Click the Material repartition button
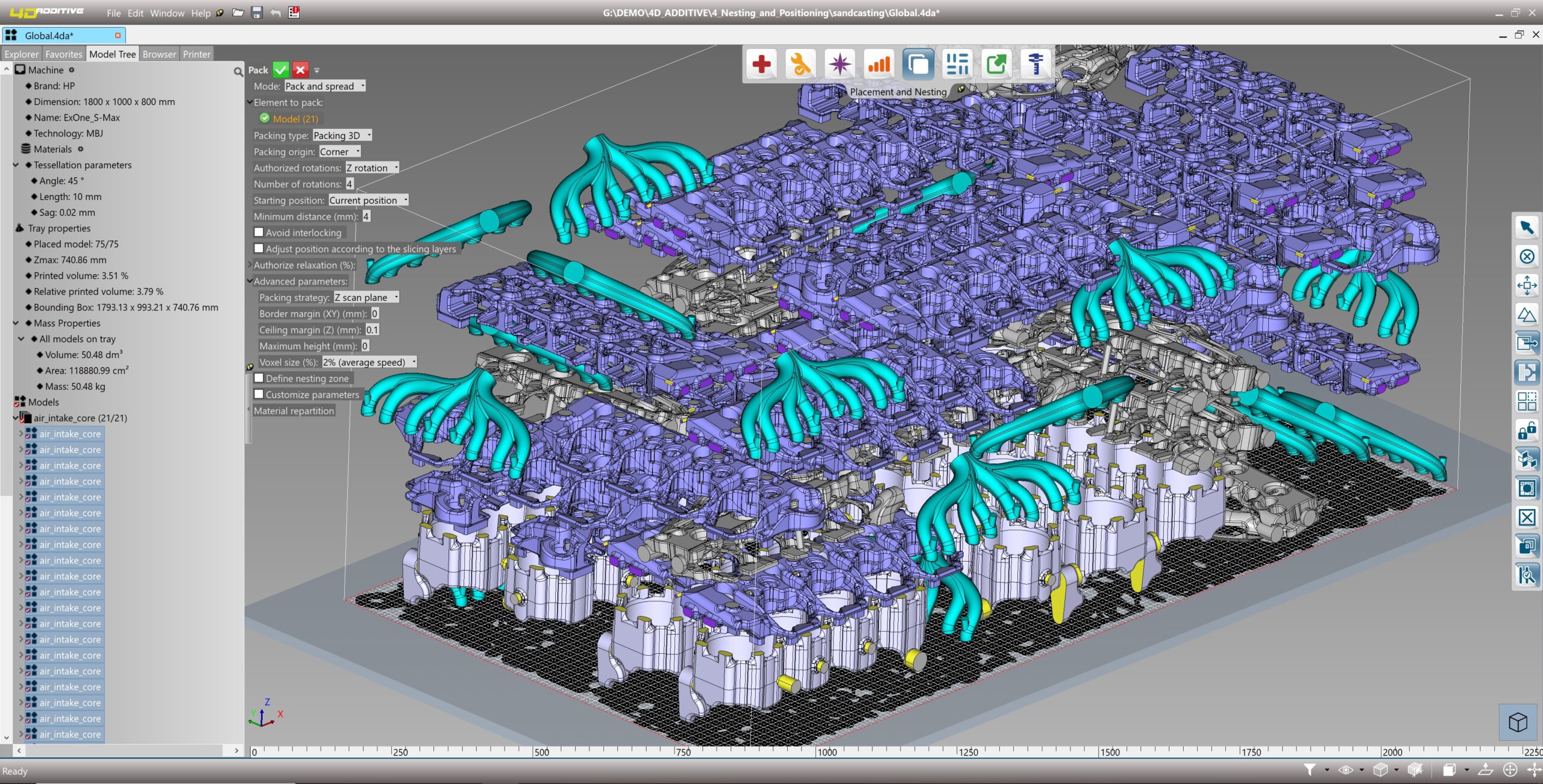The image size is (1543, 784). point(294,410)
